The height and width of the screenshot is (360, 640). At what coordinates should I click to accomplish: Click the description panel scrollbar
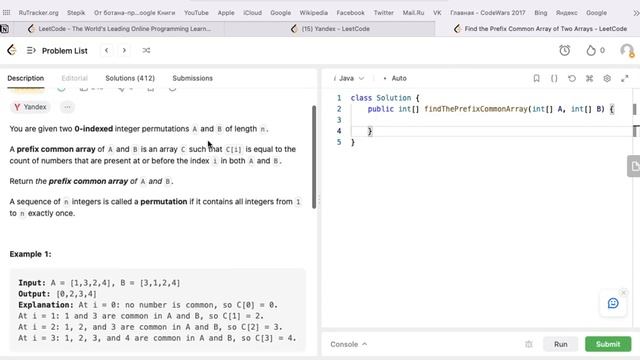click(314, 157)
